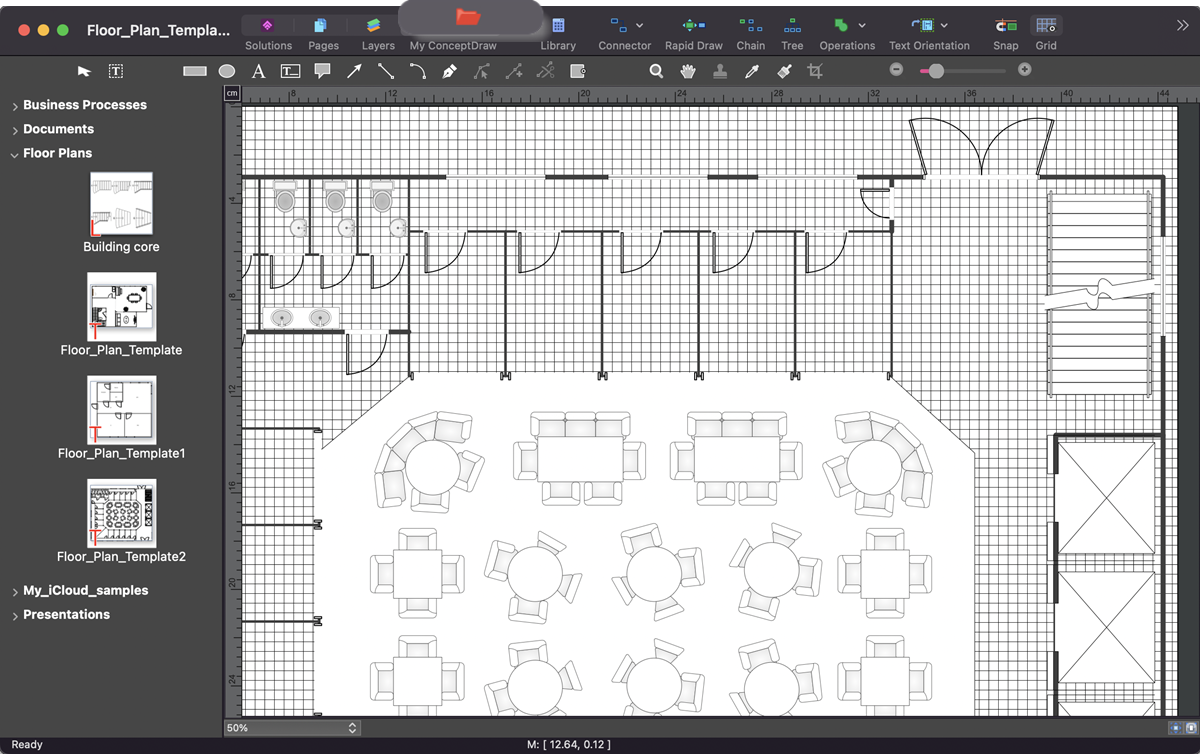Viewport: 1200px width, 754px height.
Task: Select the Format brush tool
Action: pyautogui.click(x=784, y=71)
